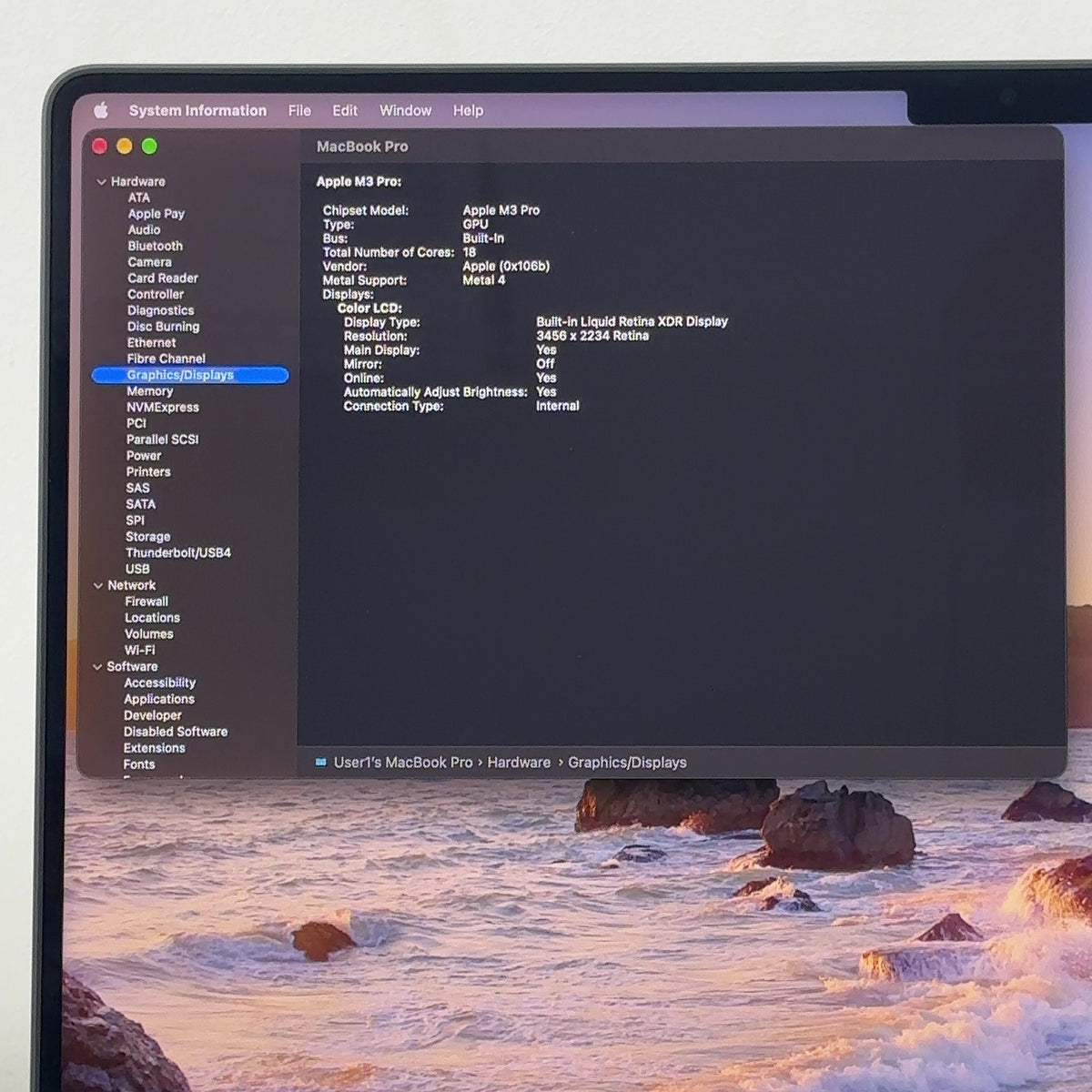Select Power in the sidebar
The width and height of the screenshot is (1092, 1092).
144,456
